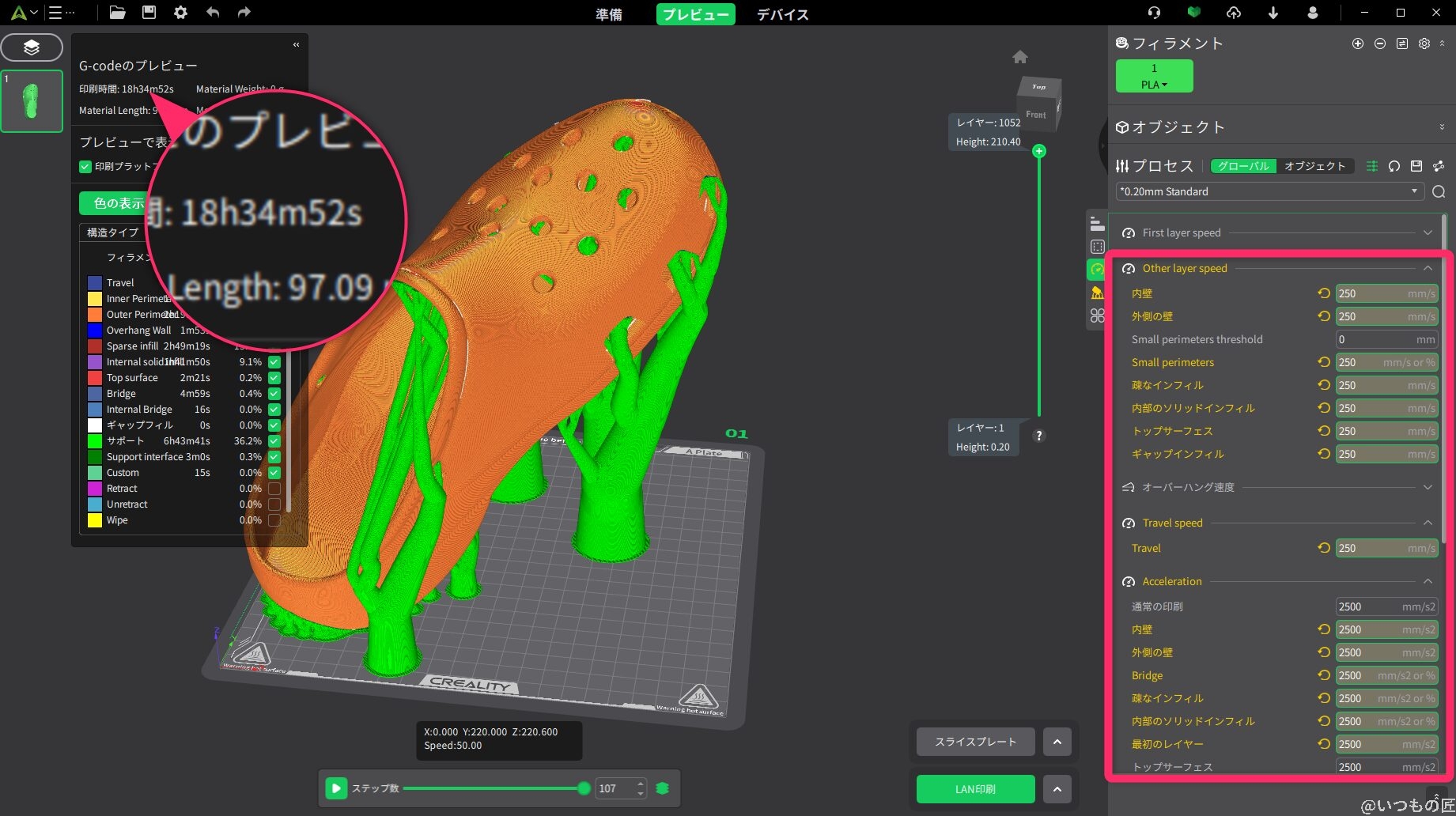Uncheck the Custom structure checkbox
1456x816 pixels.
(274, 473)
